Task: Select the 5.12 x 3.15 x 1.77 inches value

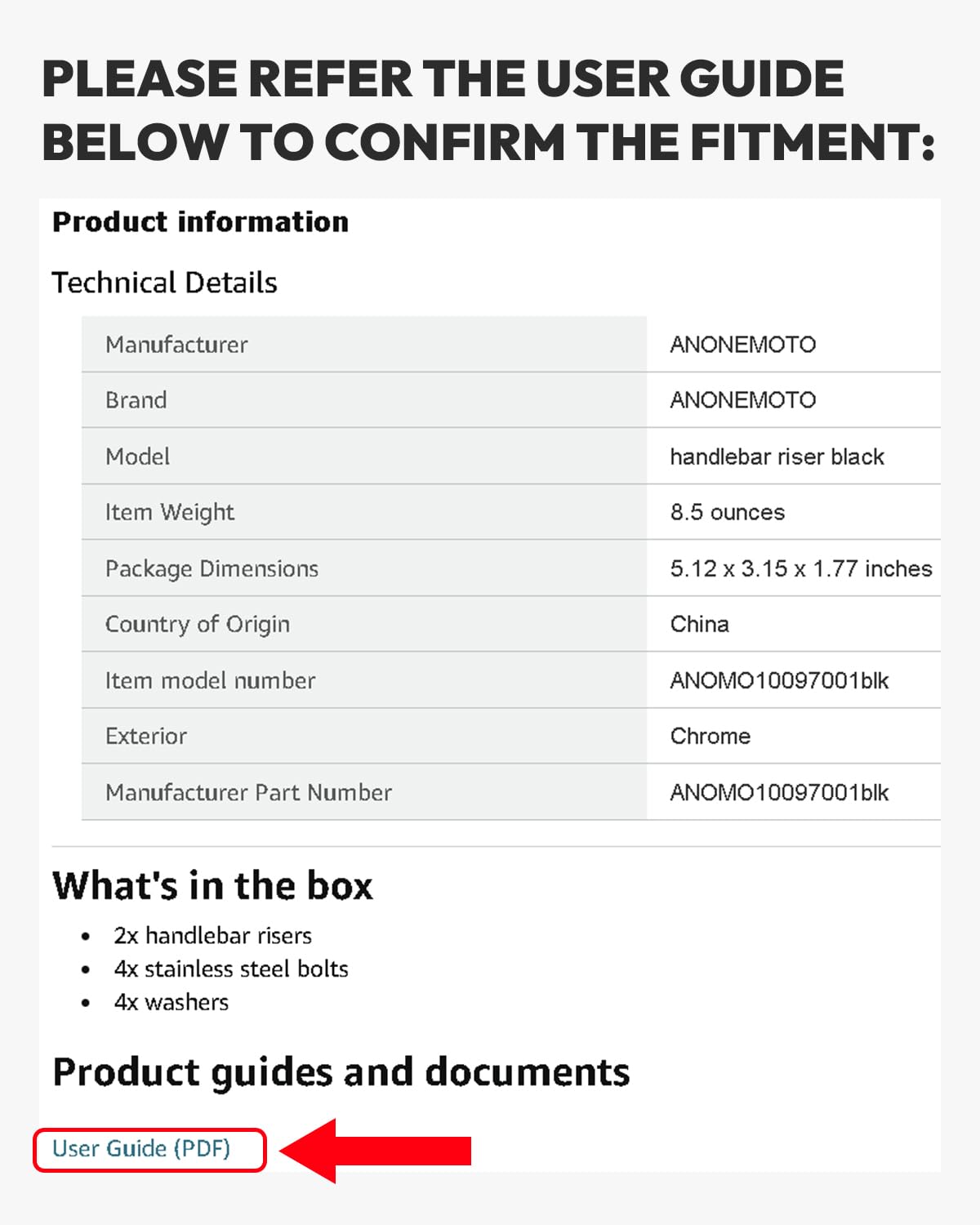Action: click(800, 568)
